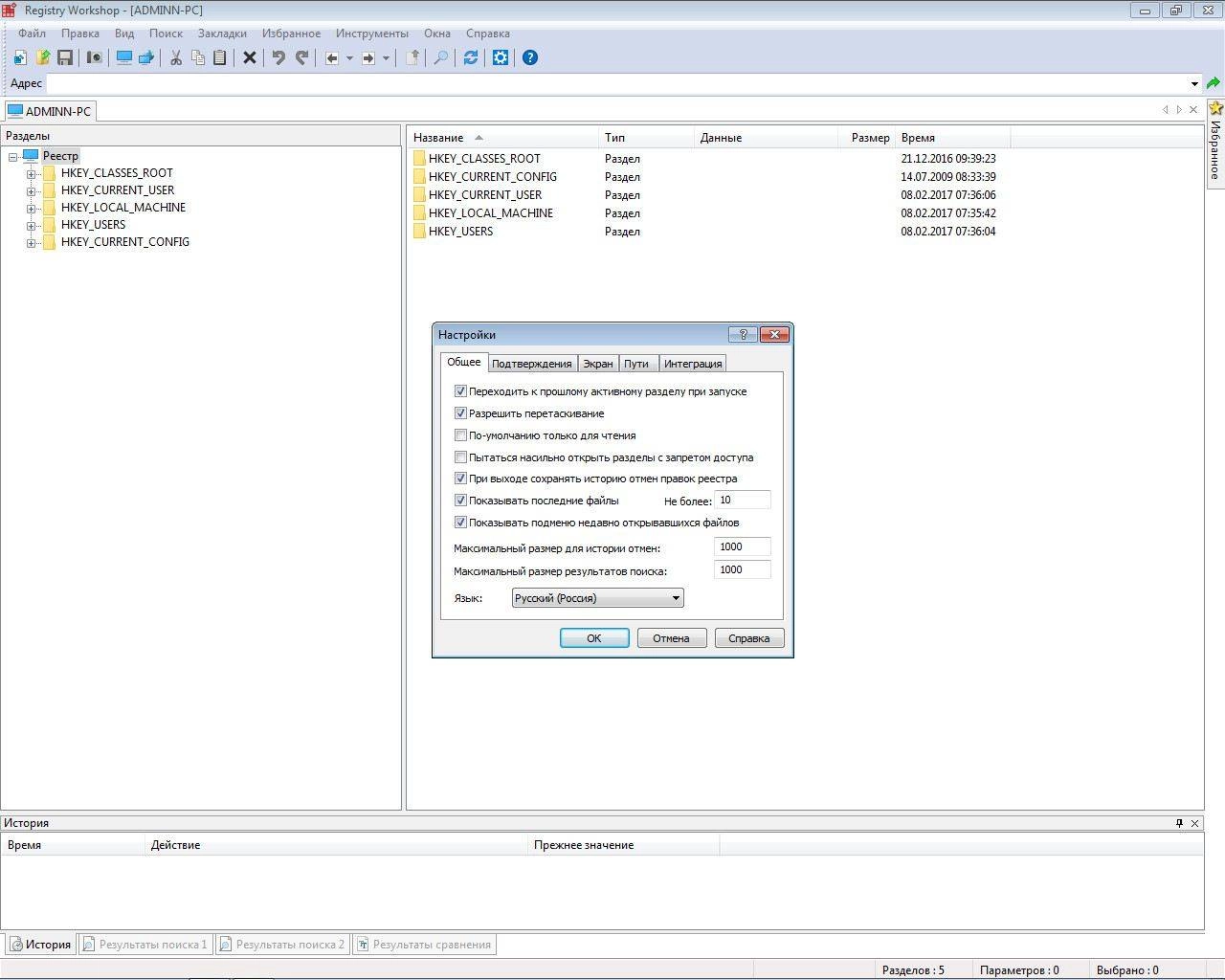Image resolution: width=1225 pixels, height=980 pixels.
Task: Click the Find magnifier icon
Action: tap(441, 57)
